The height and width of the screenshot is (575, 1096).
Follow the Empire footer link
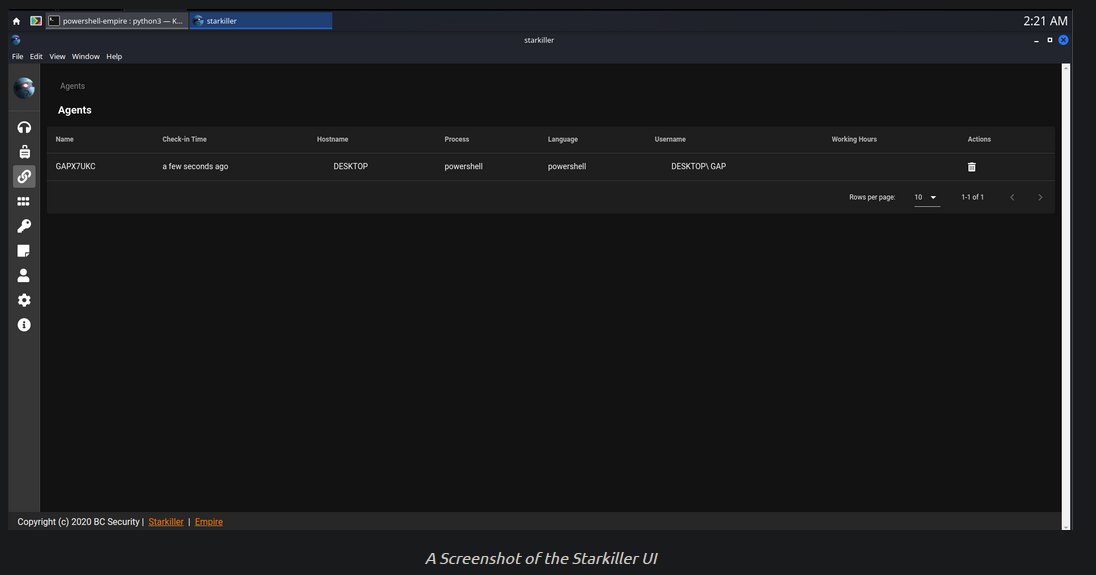pos(208,522)
